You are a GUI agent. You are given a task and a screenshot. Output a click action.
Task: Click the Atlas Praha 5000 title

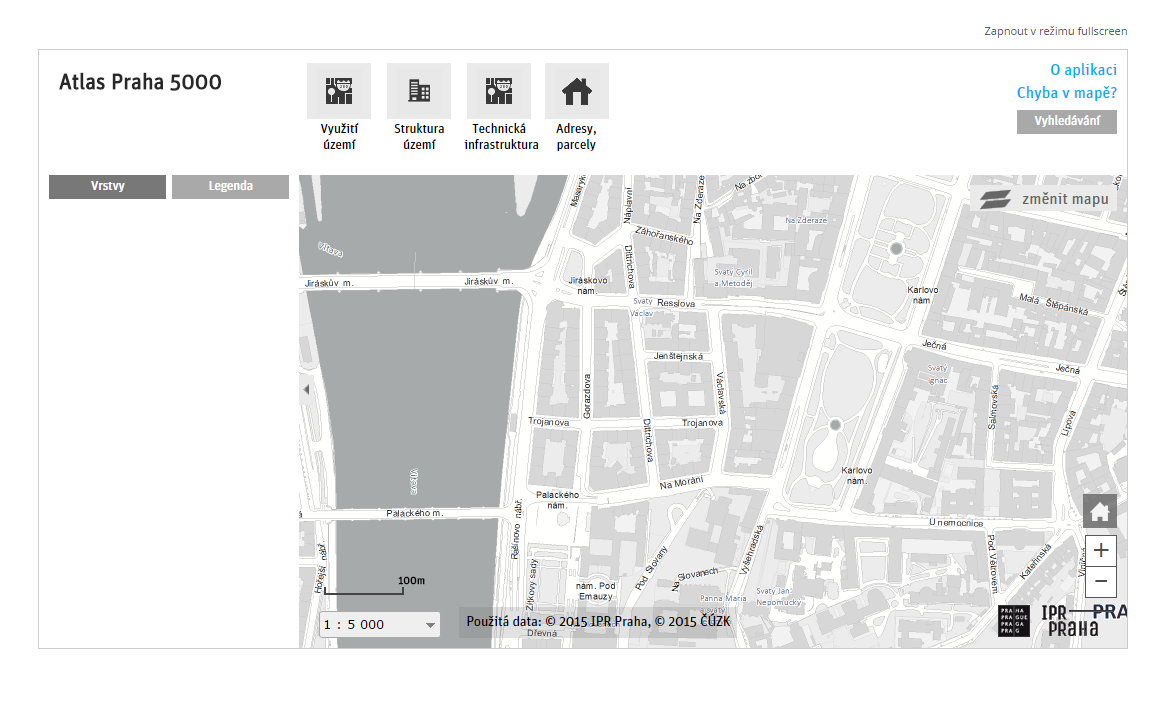point(140,82)
